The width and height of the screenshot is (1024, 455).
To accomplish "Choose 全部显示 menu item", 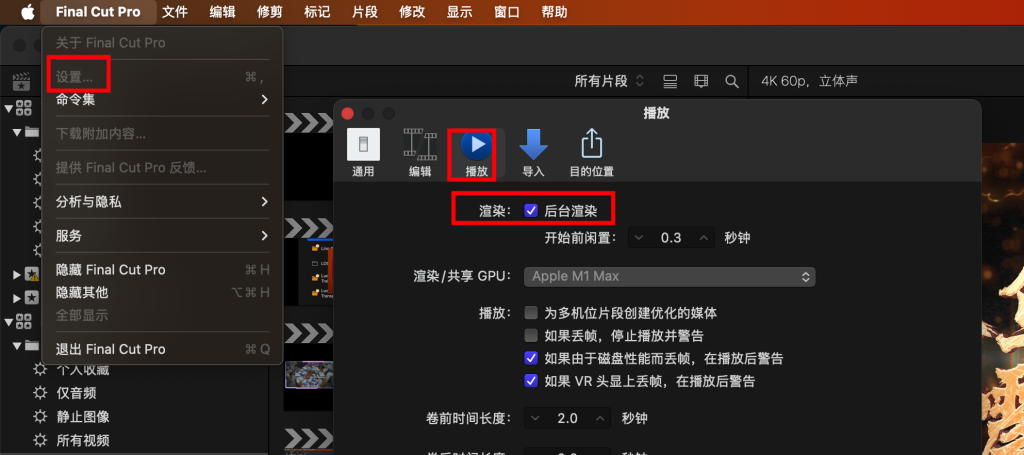I will click(162, 315).
